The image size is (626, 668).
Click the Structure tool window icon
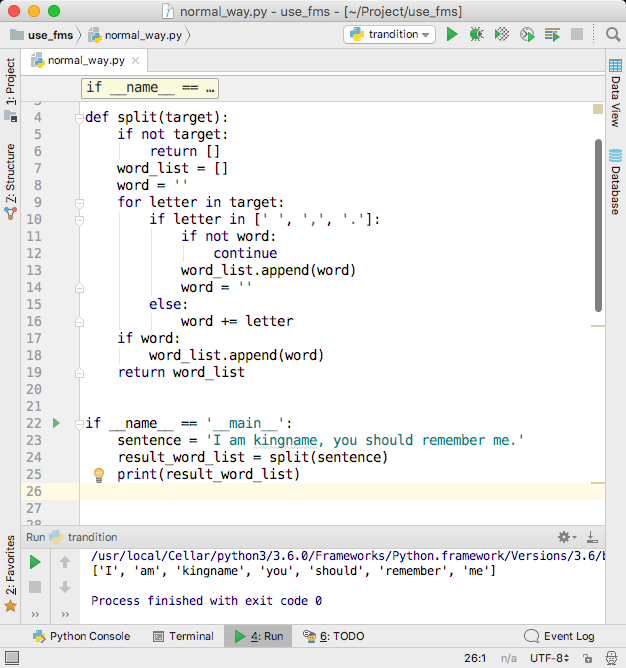click(x=11, y=213)
